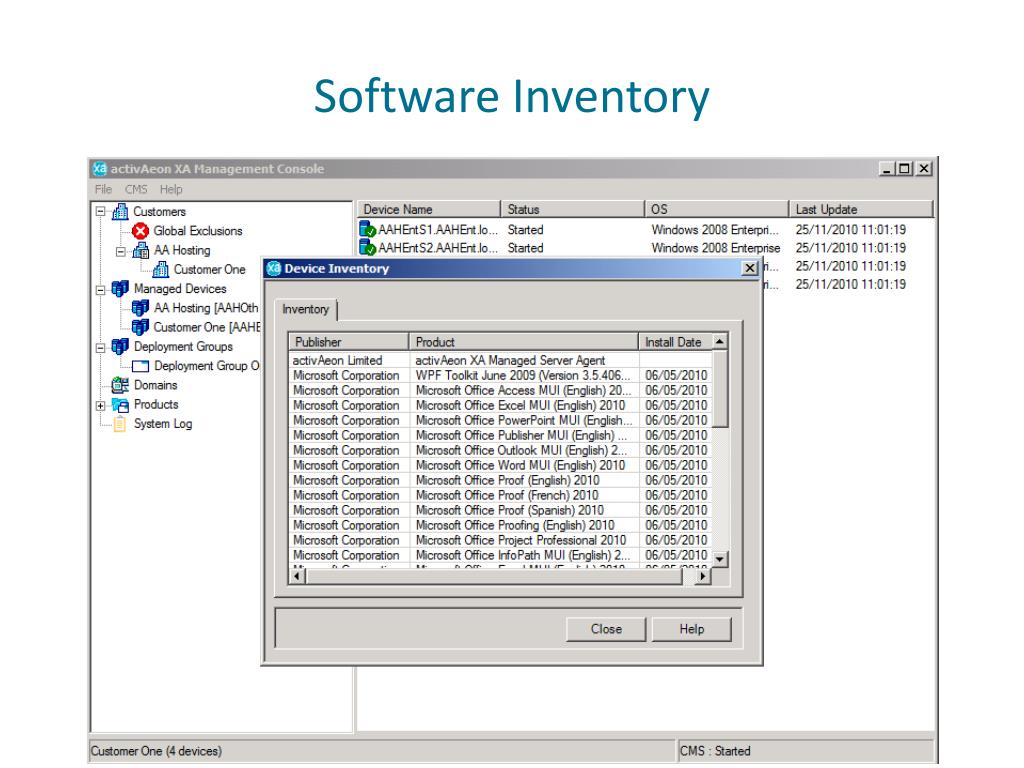Select Microsoft Office Project Professional 2010 row
The width and height of the screenshot is (1024, 768).
point(500,541)
